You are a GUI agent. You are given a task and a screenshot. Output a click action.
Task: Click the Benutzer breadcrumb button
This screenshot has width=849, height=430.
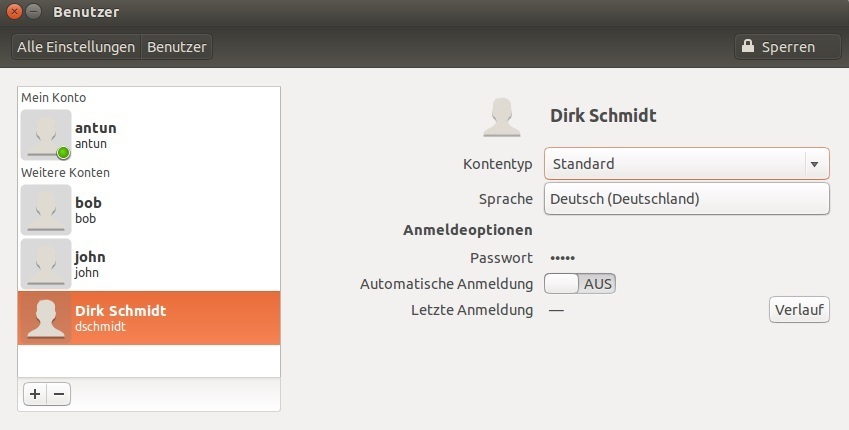click(x=177, y=47)
